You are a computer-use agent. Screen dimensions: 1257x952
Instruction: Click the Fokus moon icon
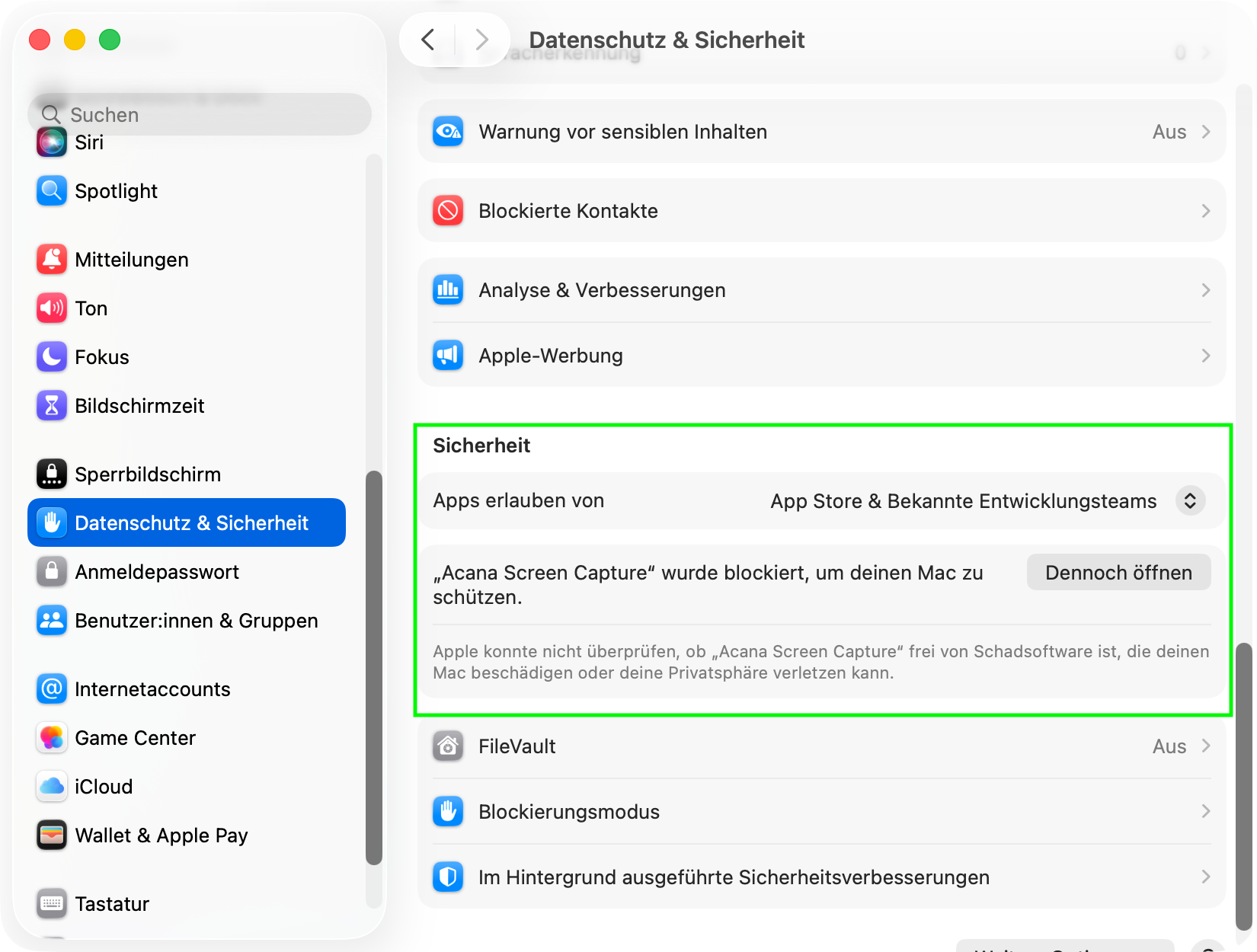52,357
